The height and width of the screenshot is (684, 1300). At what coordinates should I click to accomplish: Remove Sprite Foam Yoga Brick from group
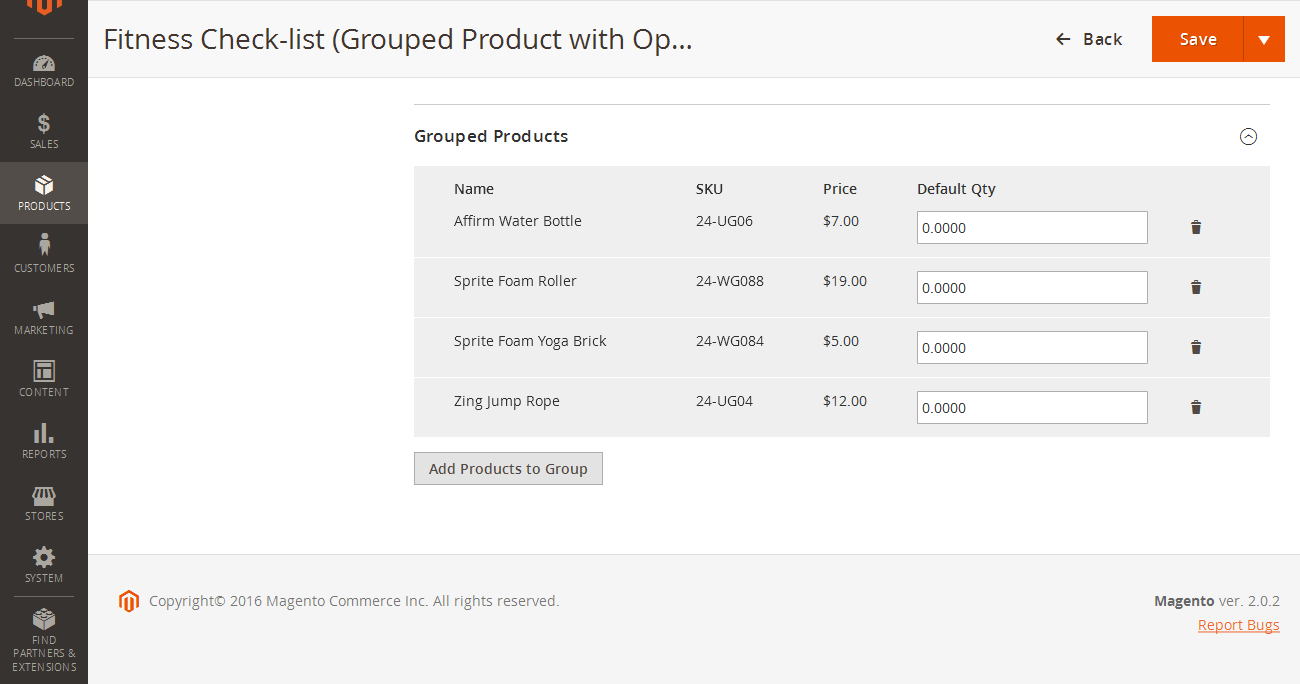tap(1195, 347)
